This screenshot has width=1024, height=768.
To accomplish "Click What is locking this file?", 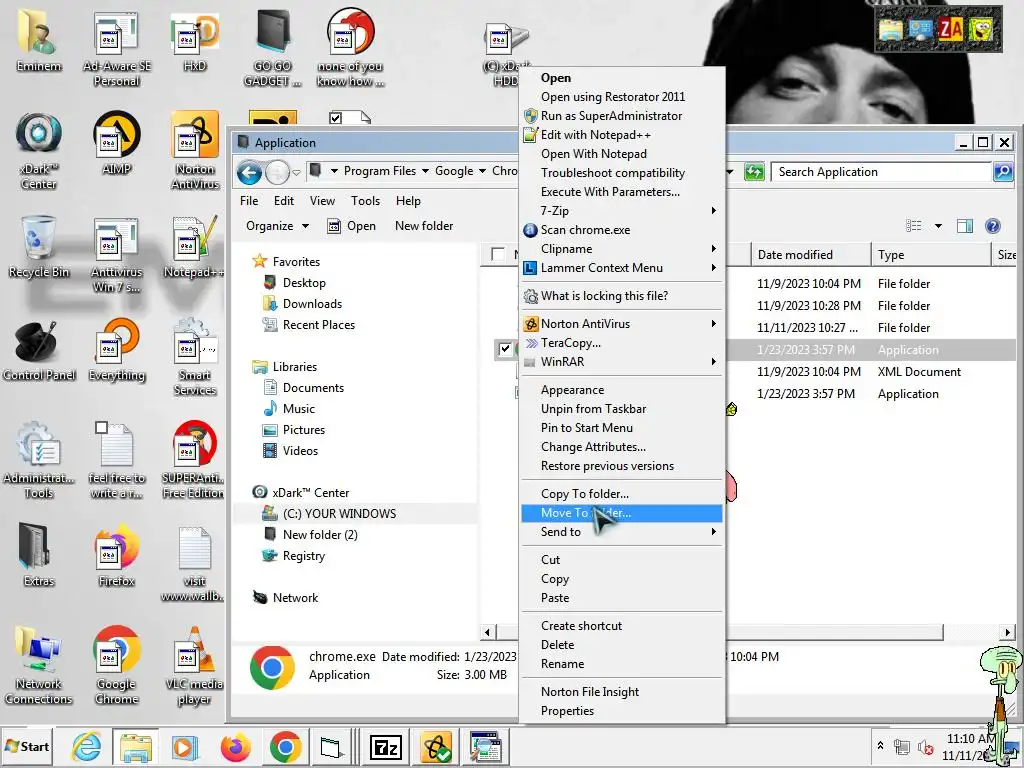I will point(622,296).
